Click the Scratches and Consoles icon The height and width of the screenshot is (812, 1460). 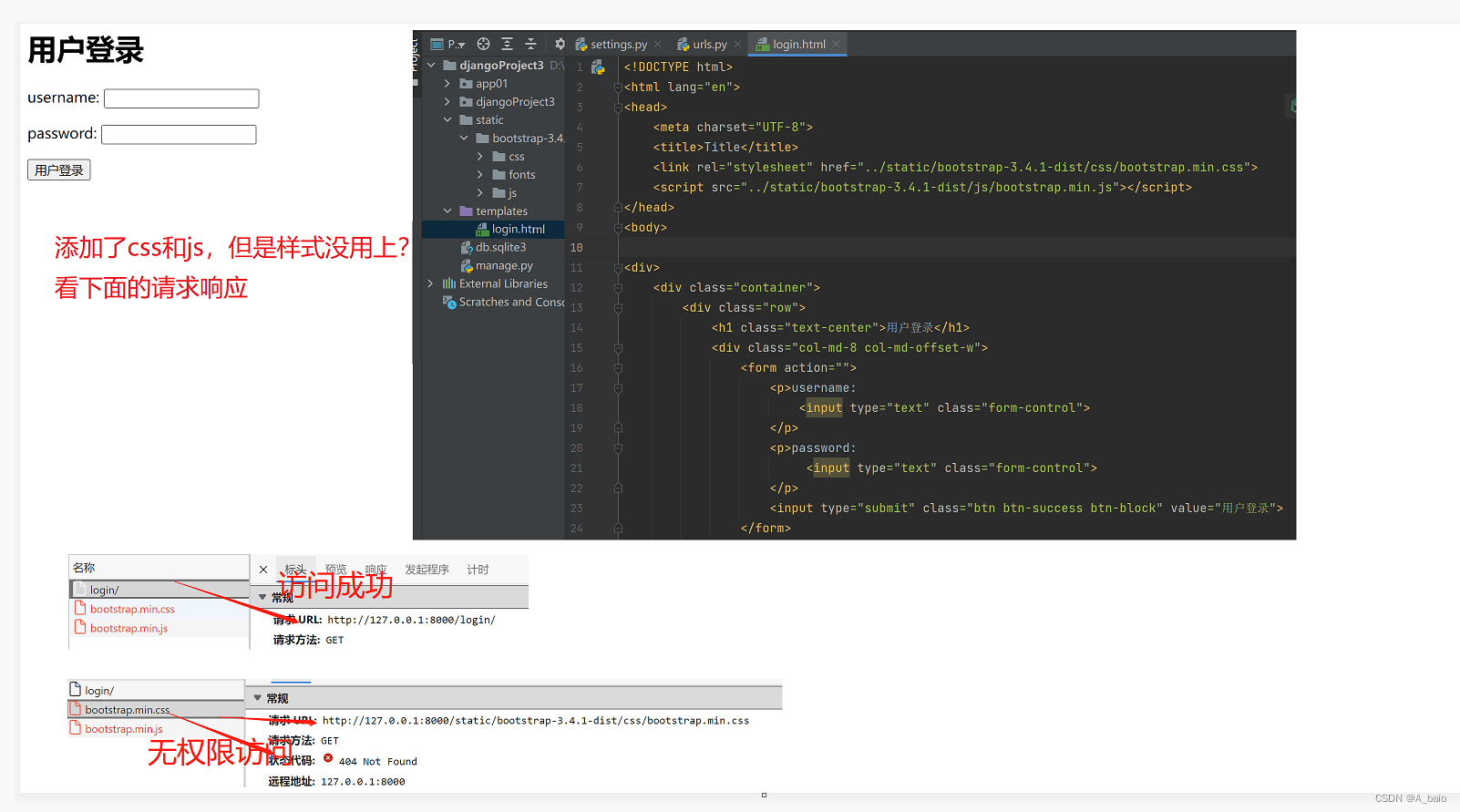pyautogui.click(x=449, y=302)
